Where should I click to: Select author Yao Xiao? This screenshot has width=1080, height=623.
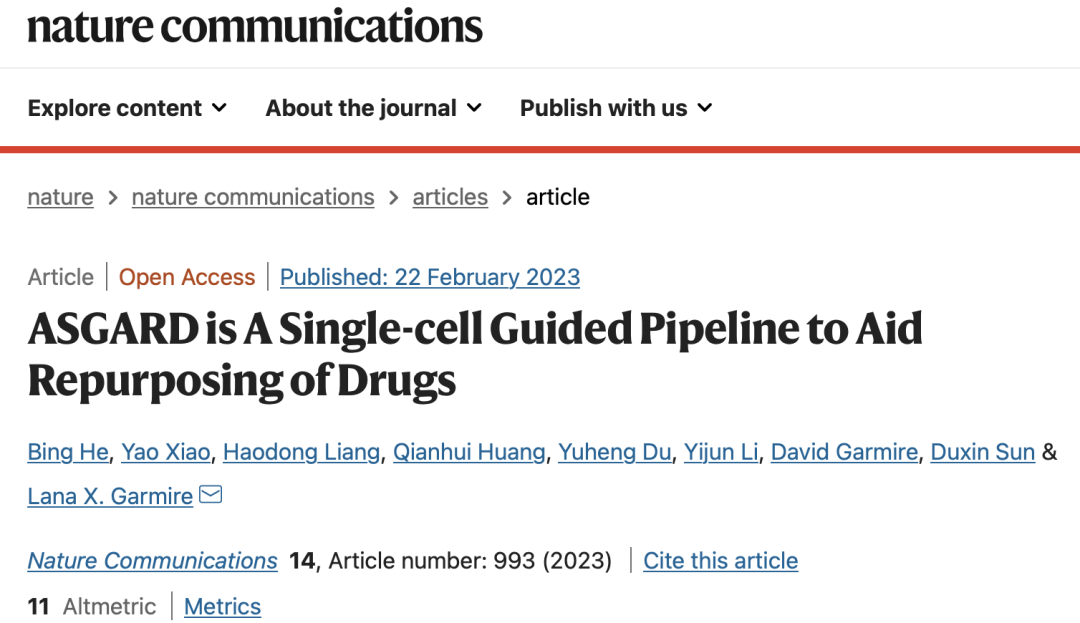(166, 452)
